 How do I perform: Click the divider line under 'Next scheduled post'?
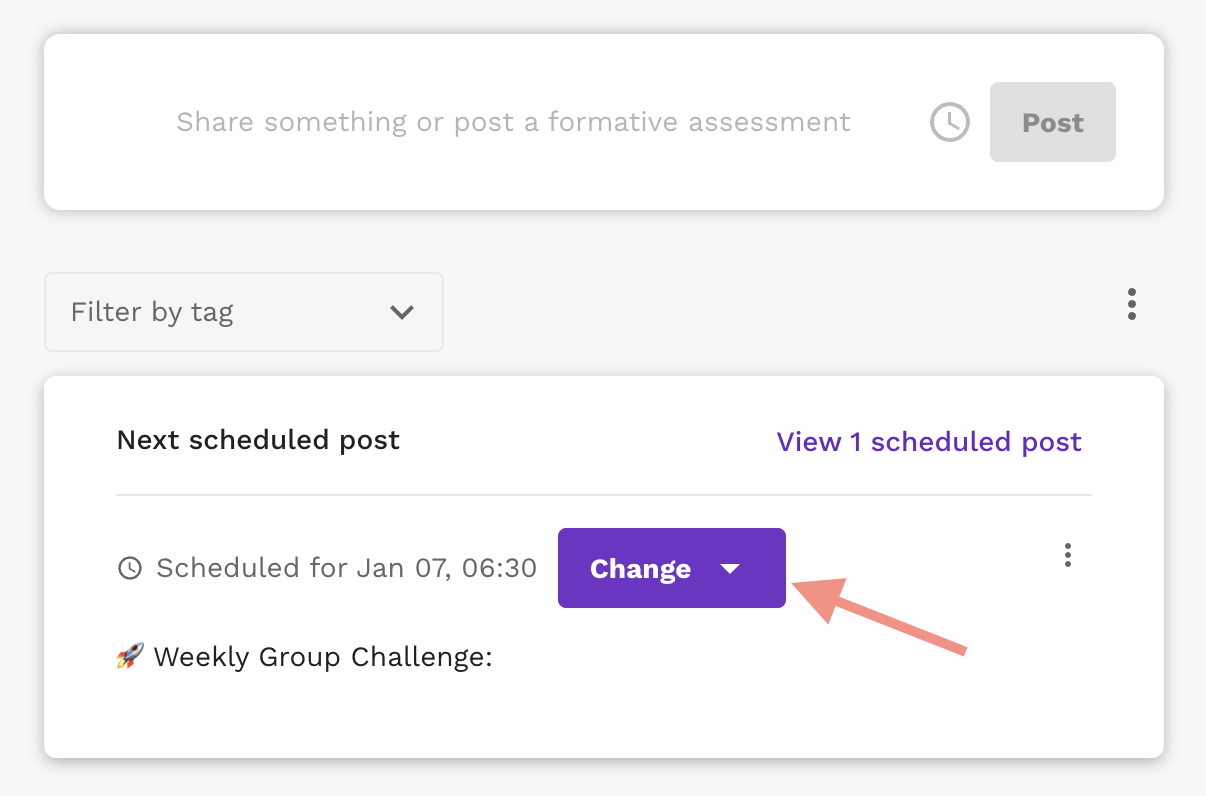click(x=604, y=495)
